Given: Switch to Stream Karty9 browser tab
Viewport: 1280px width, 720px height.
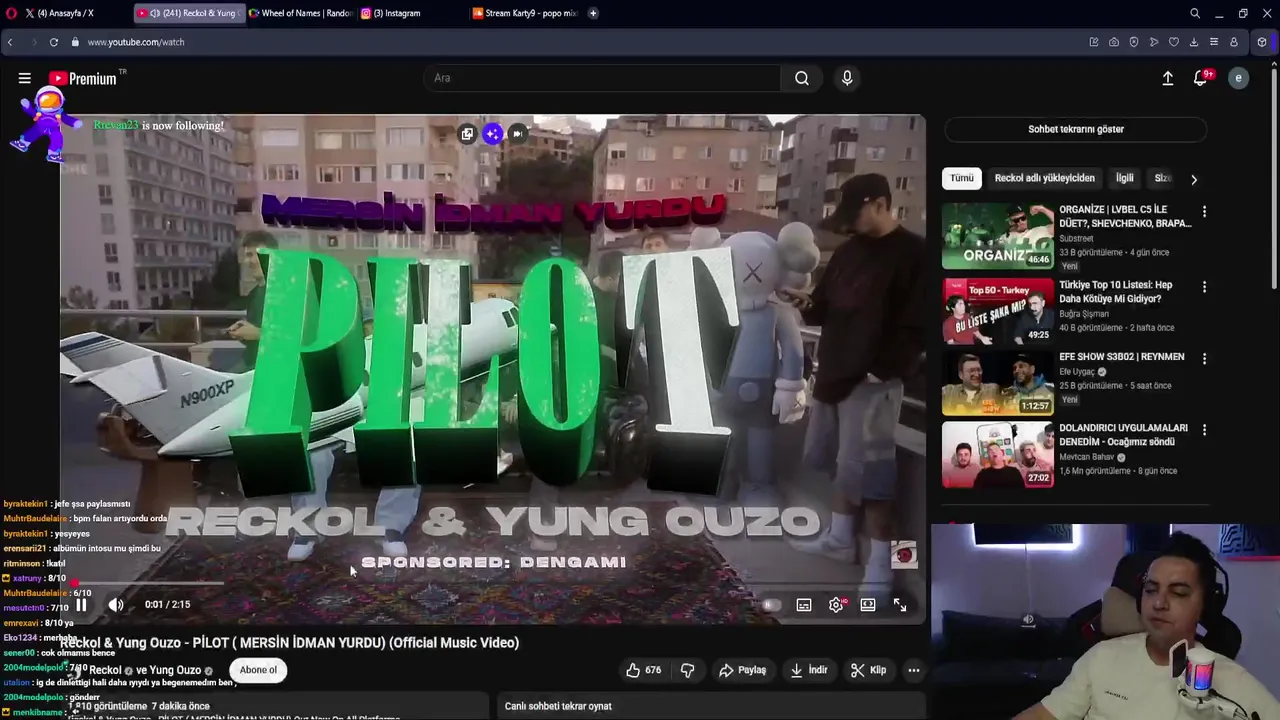Looking at the screenshot, I should pos(524,13).
